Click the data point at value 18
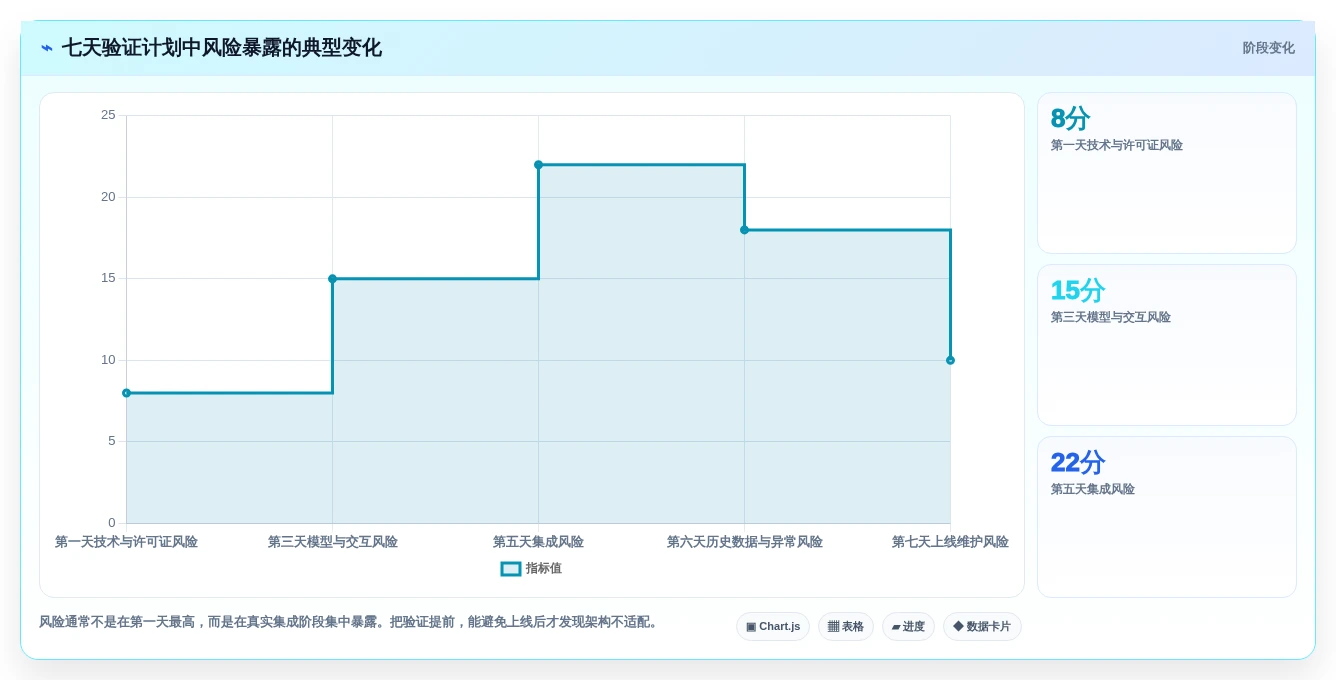This screenshot has height=680, width=1336. coord(745,230)
